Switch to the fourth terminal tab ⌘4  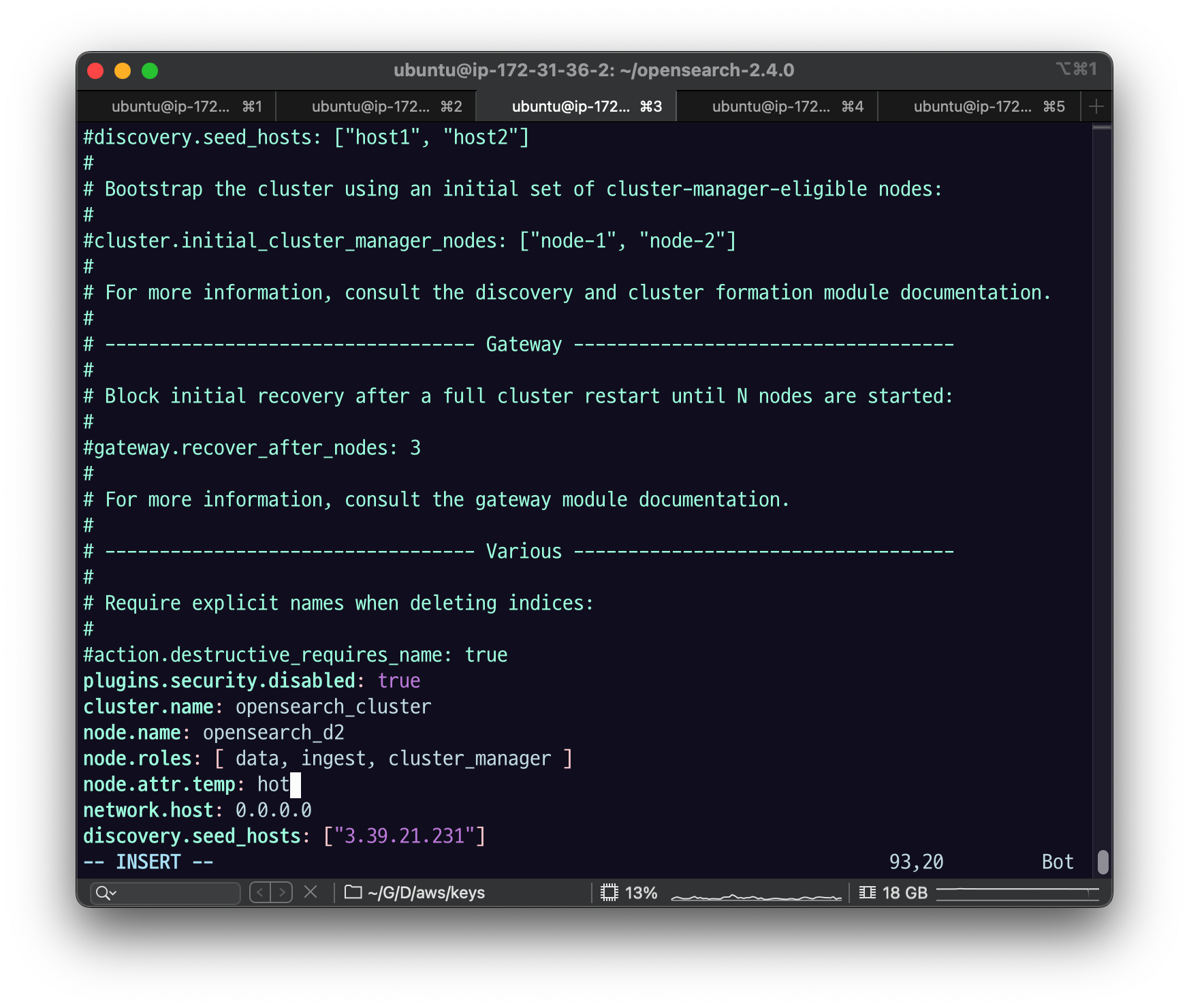click(x=777, y=106)
